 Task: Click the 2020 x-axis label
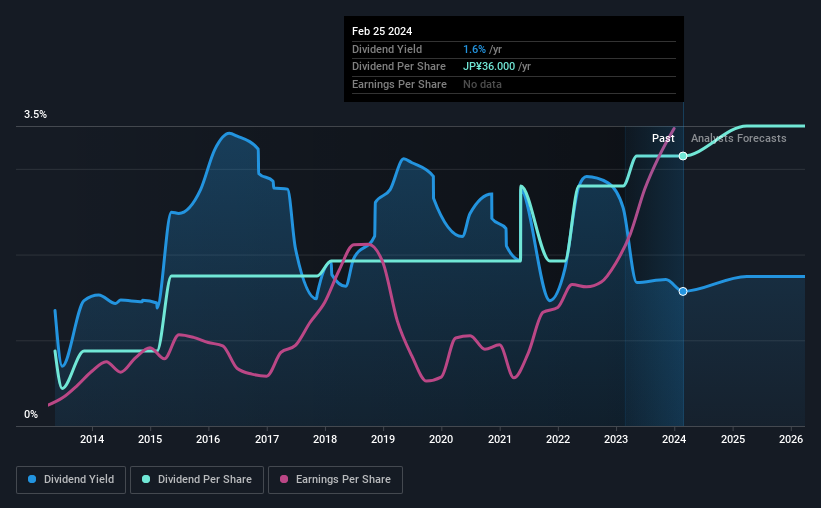coord(441,439)
